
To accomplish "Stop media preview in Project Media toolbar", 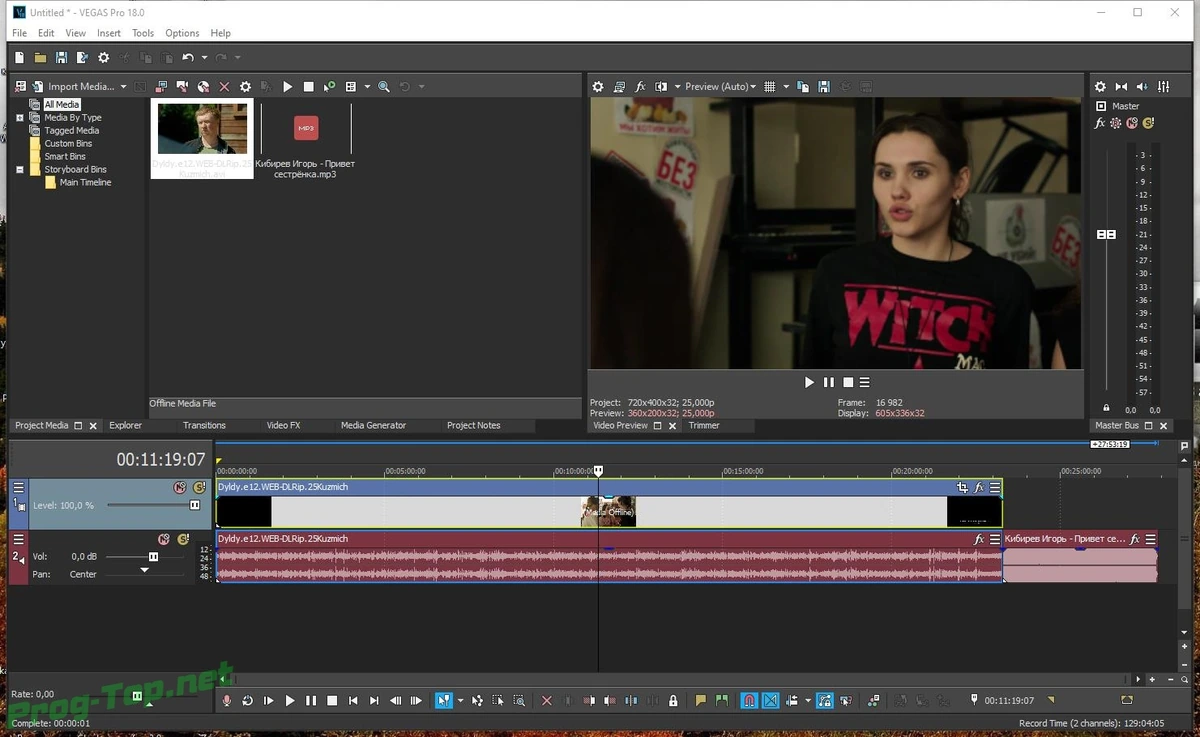I will (x=308, y=87).
